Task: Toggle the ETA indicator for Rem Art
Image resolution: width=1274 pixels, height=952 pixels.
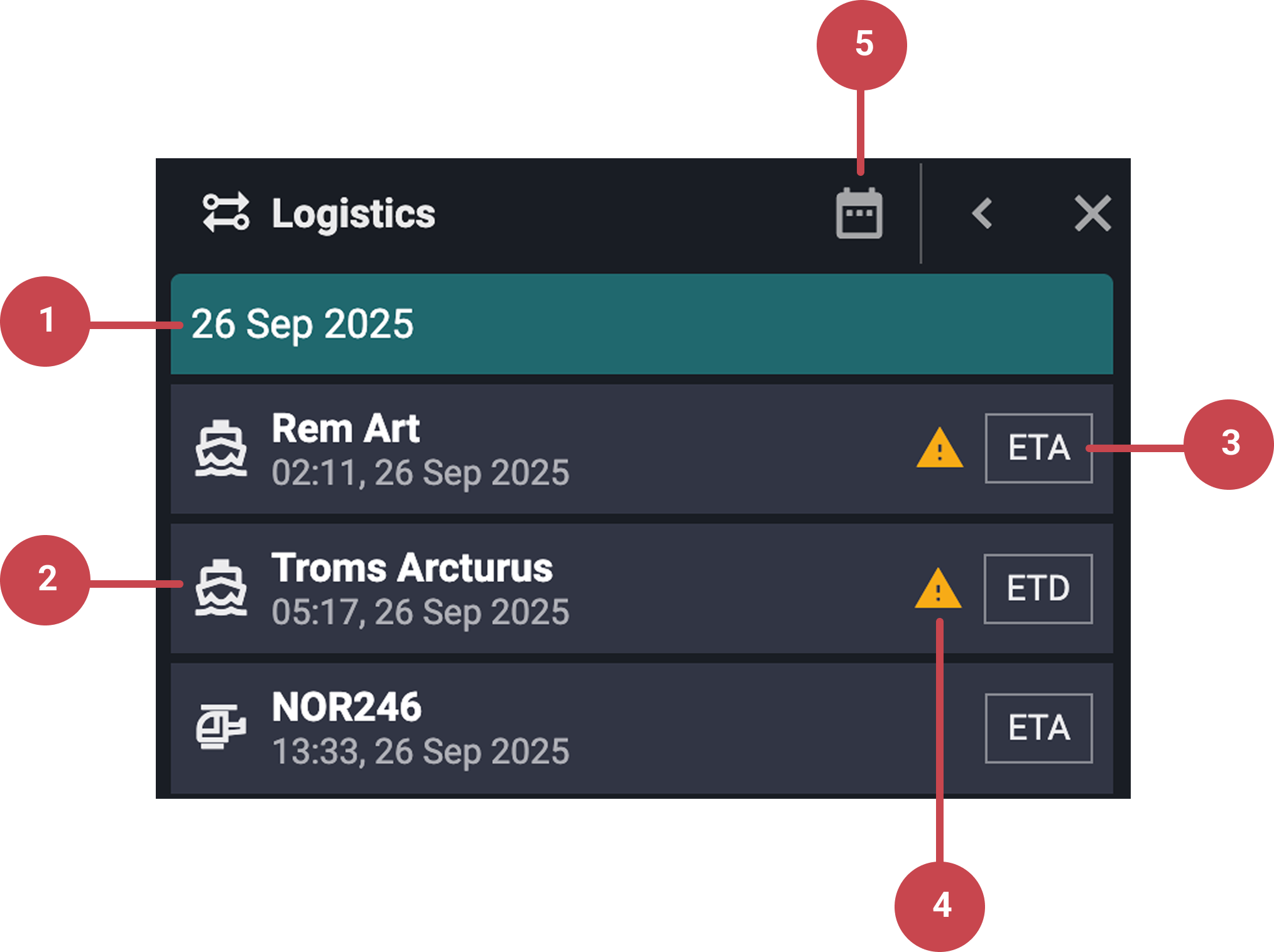Action: coord(1038,447)
